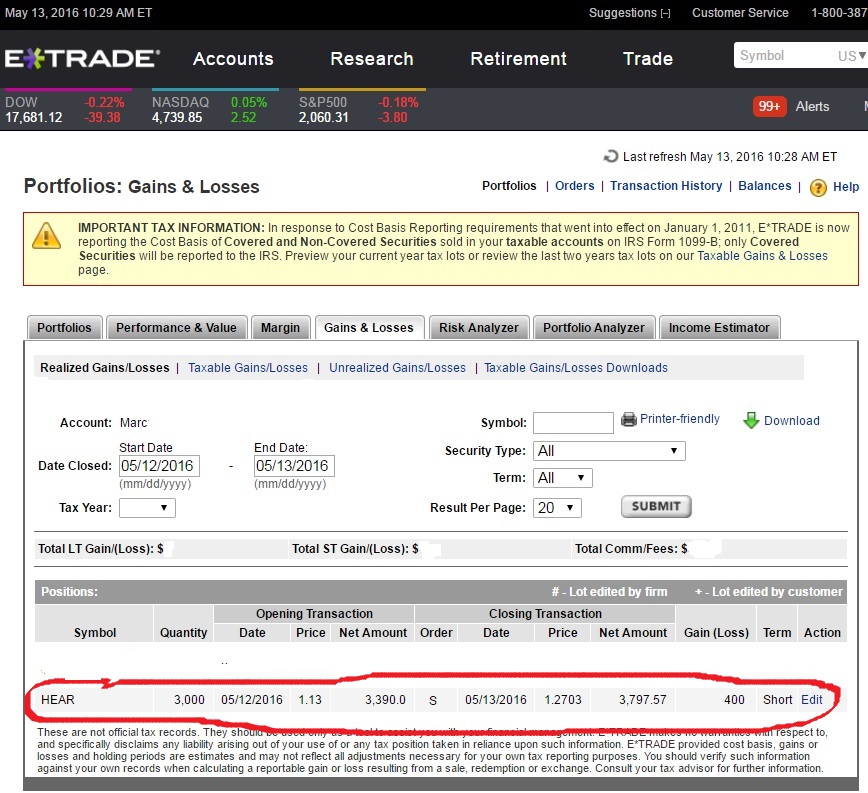The image size is (868, 793).
Task: Click the Term column header
Action: 777,633
